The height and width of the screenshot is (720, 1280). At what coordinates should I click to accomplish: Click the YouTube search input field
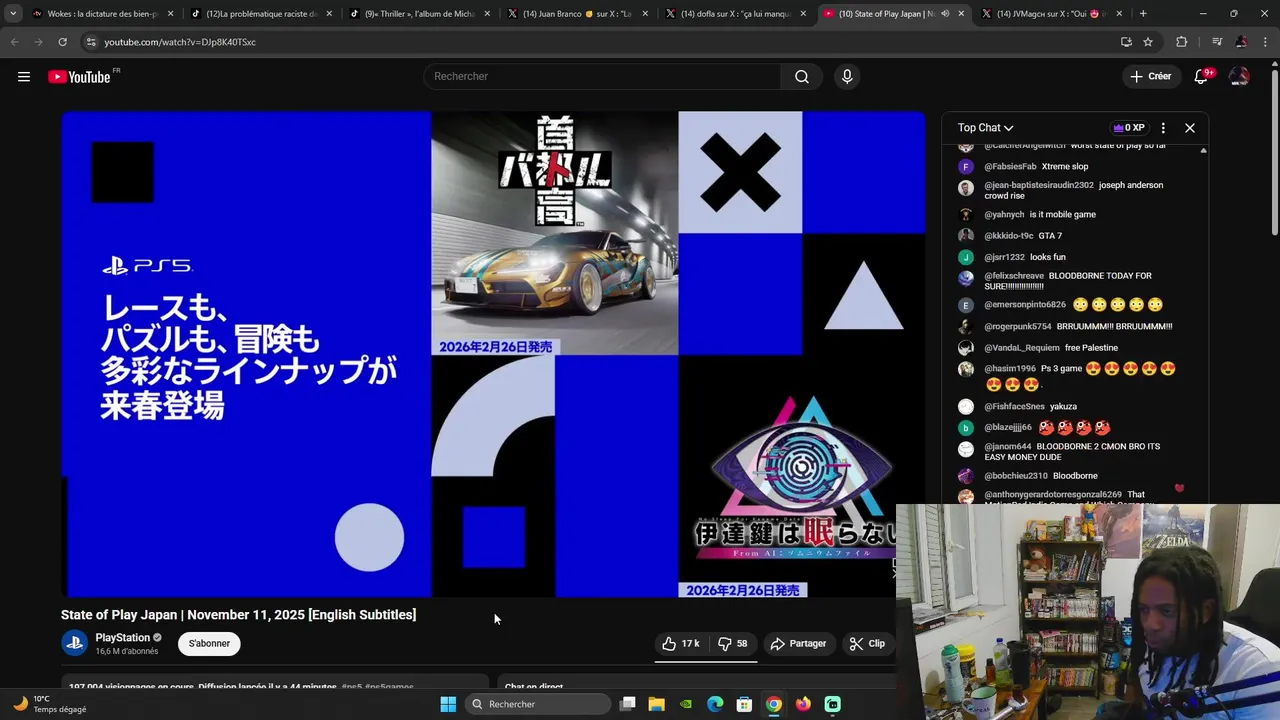pyautogui.click(x=603, y=77)
